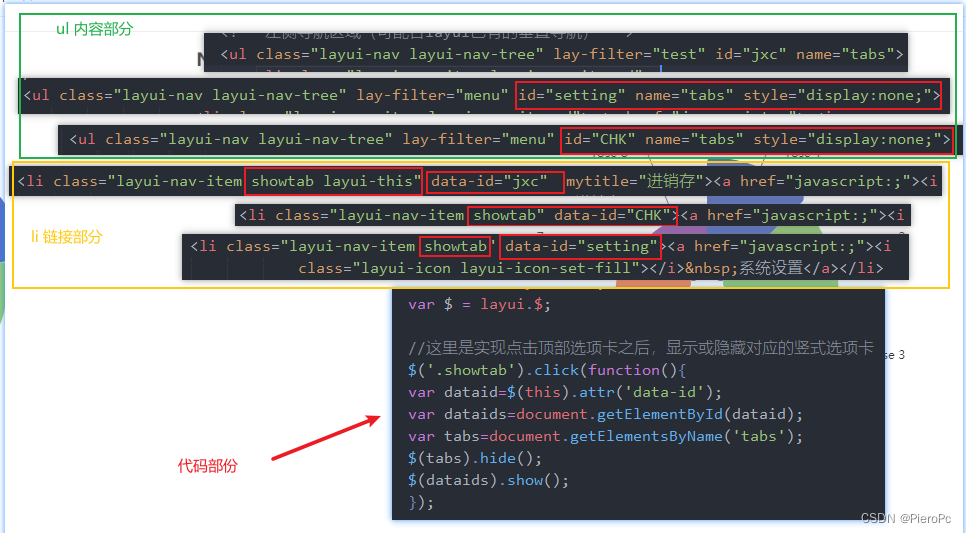Select the "var dataids=document.getElementById(dataid);" line

605,414
